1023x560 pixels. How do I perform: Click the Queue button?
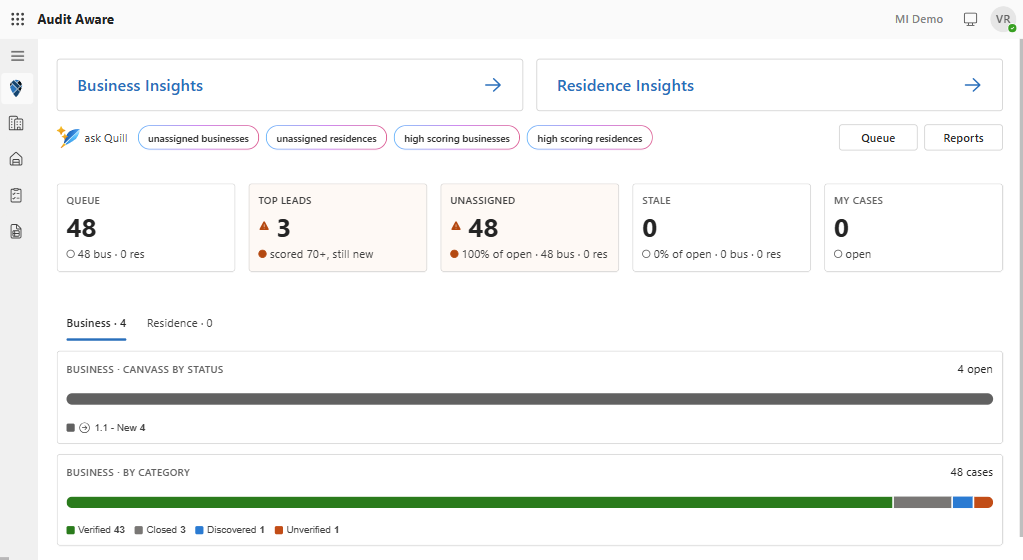click(878, 138)
